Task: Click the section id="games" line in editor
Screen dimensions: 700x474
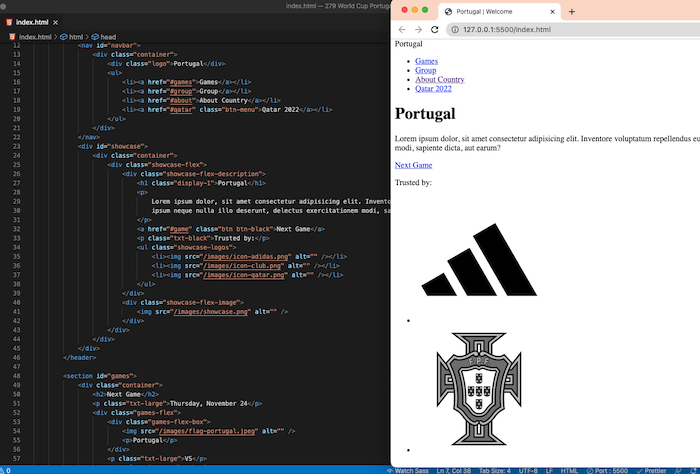Action: point(100,376)
